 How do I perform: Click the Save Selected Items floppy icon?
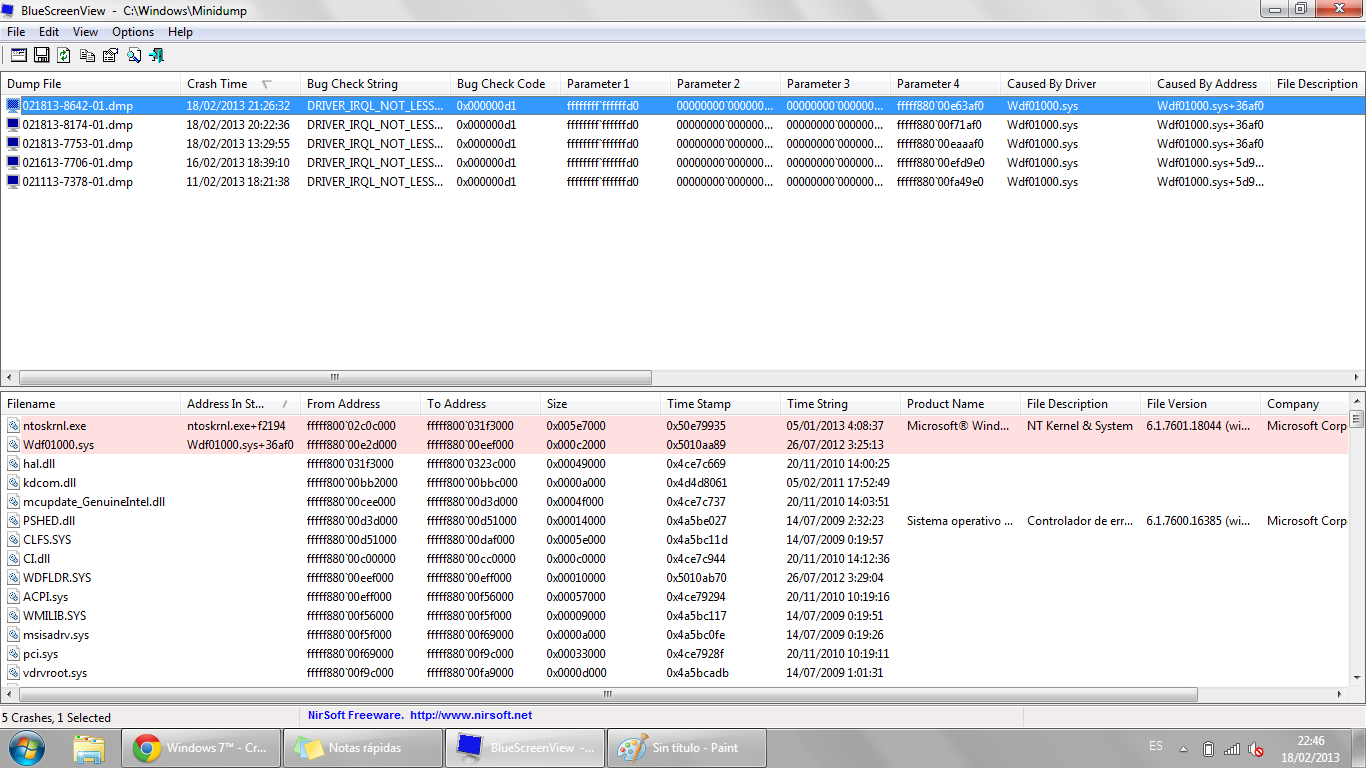(42, 55)
